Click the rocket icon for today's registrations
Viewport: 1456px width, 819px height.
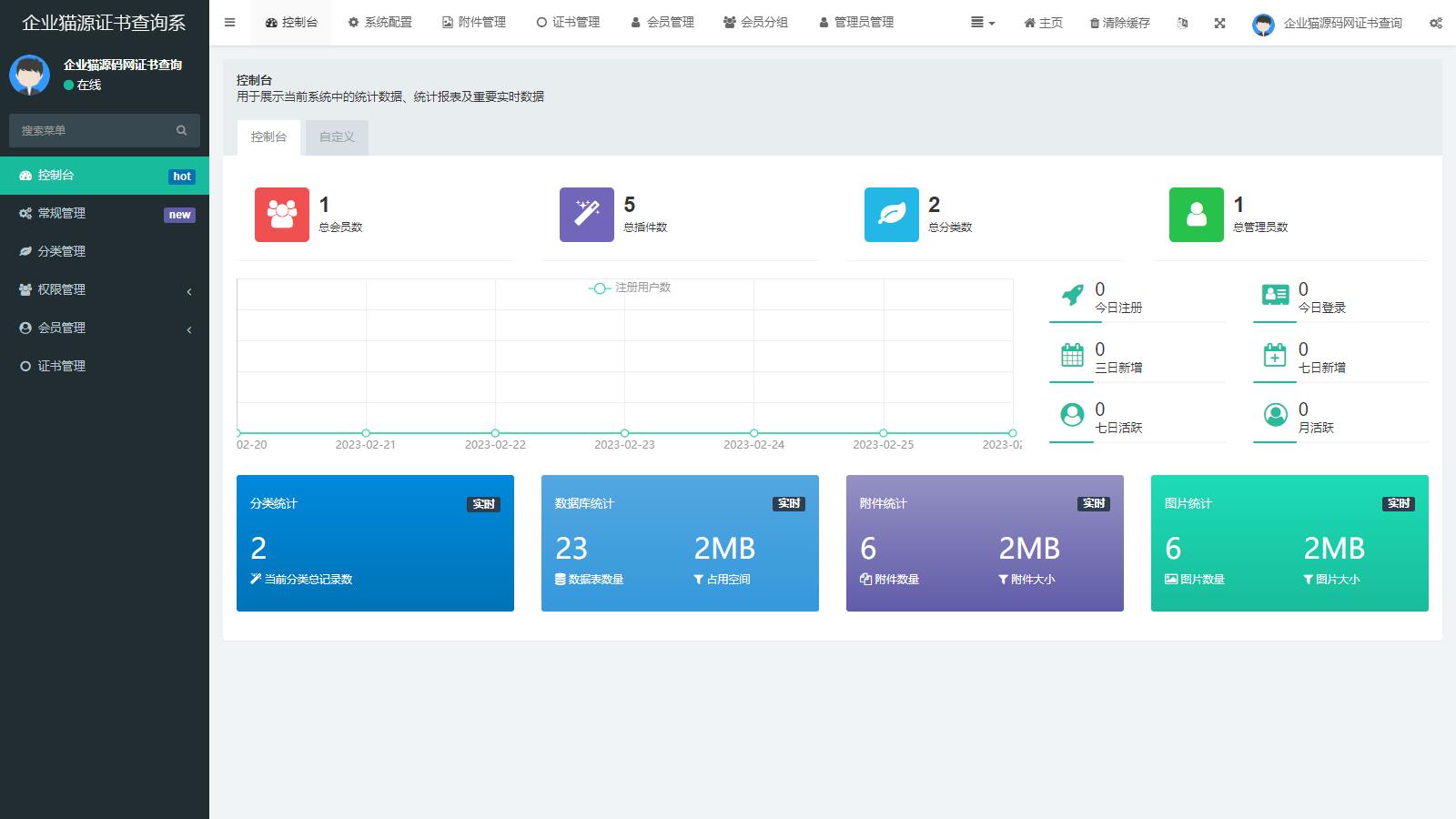[x=1073, y=296]
